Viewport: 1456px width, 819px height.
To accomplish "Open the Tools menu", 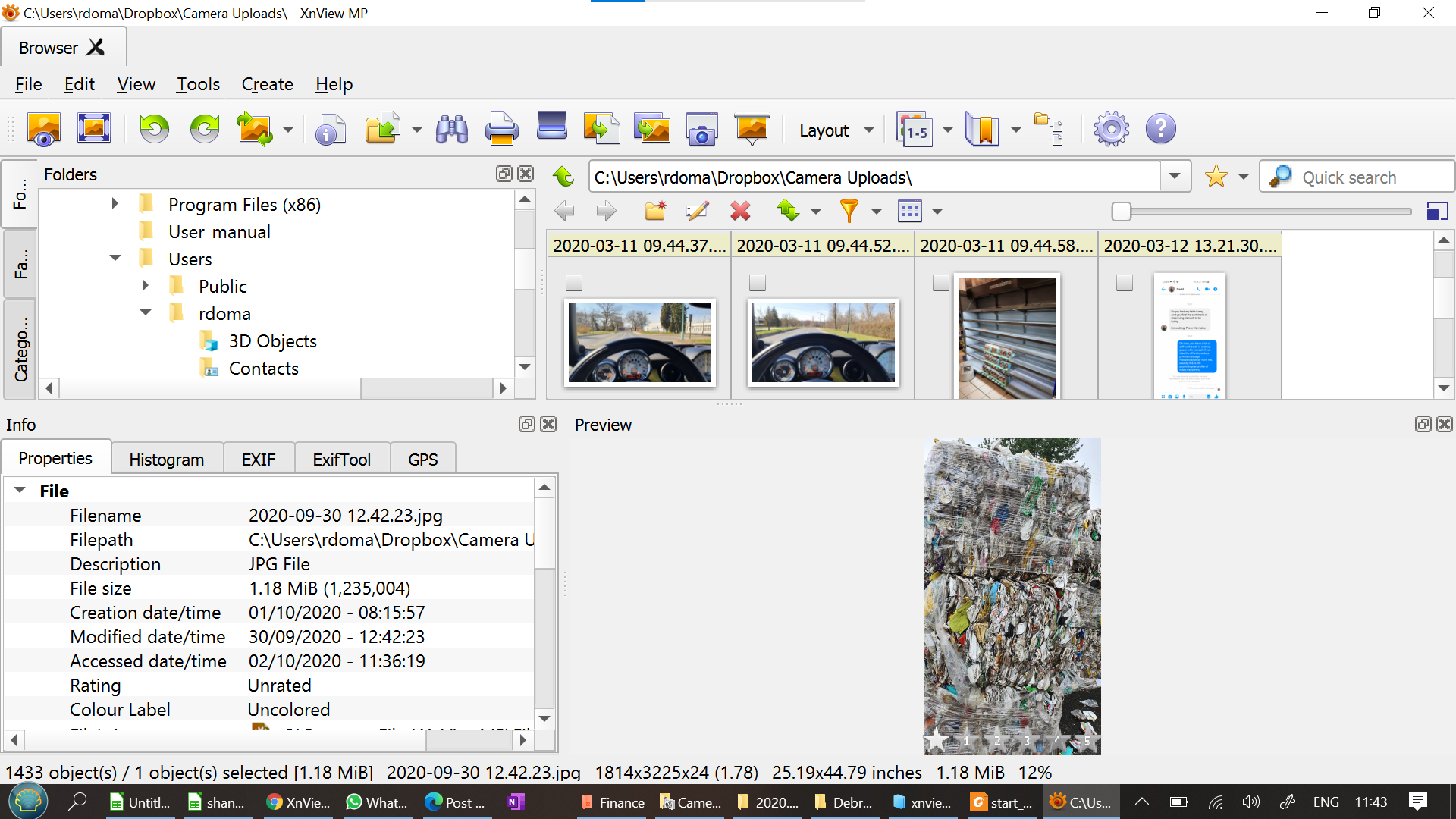I will point(198,84).
